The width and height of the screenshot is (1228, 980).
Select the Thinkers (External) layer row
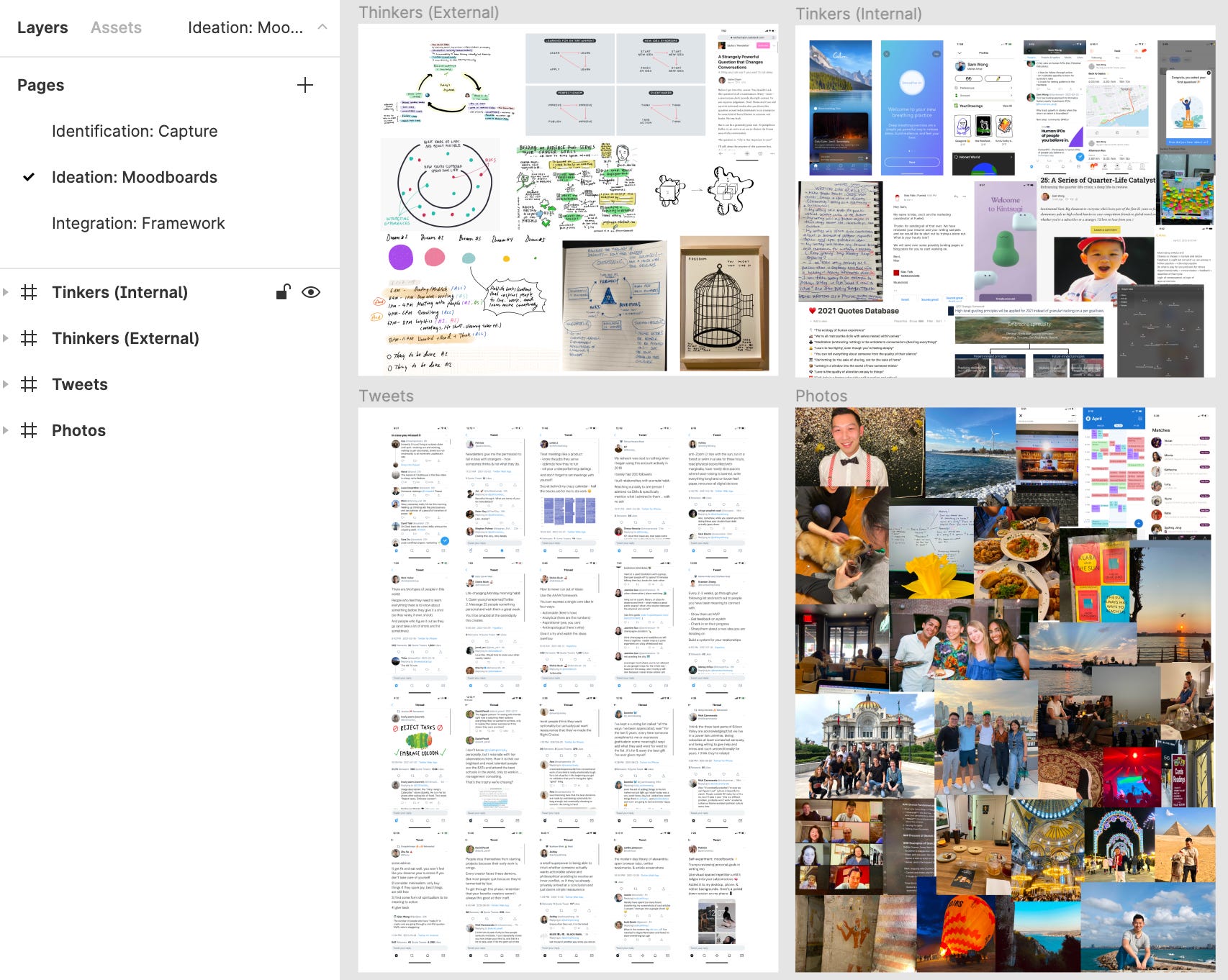click(x=170, y=338)
